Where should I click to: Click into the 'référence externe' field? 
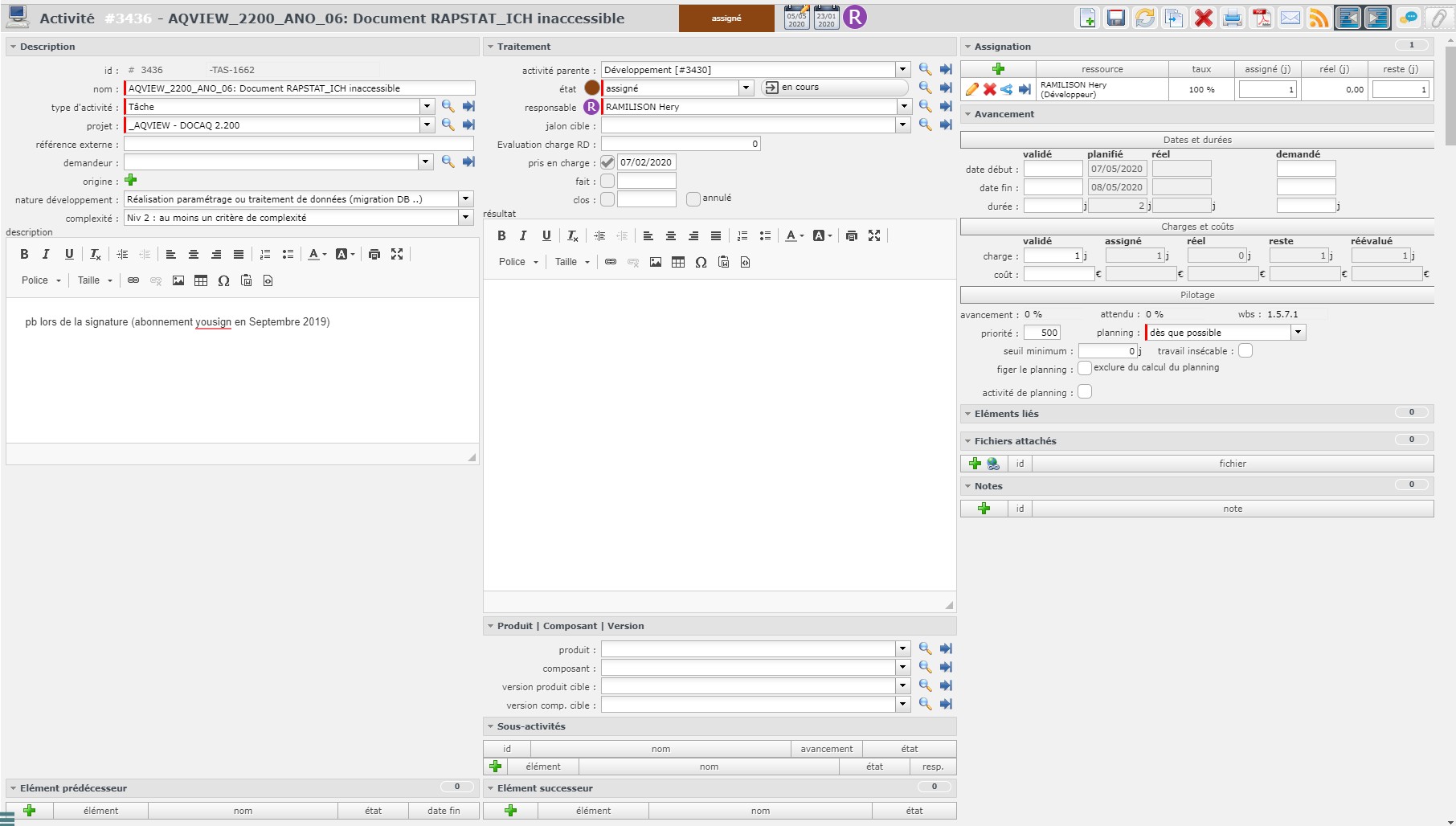[x=298, y=144]
